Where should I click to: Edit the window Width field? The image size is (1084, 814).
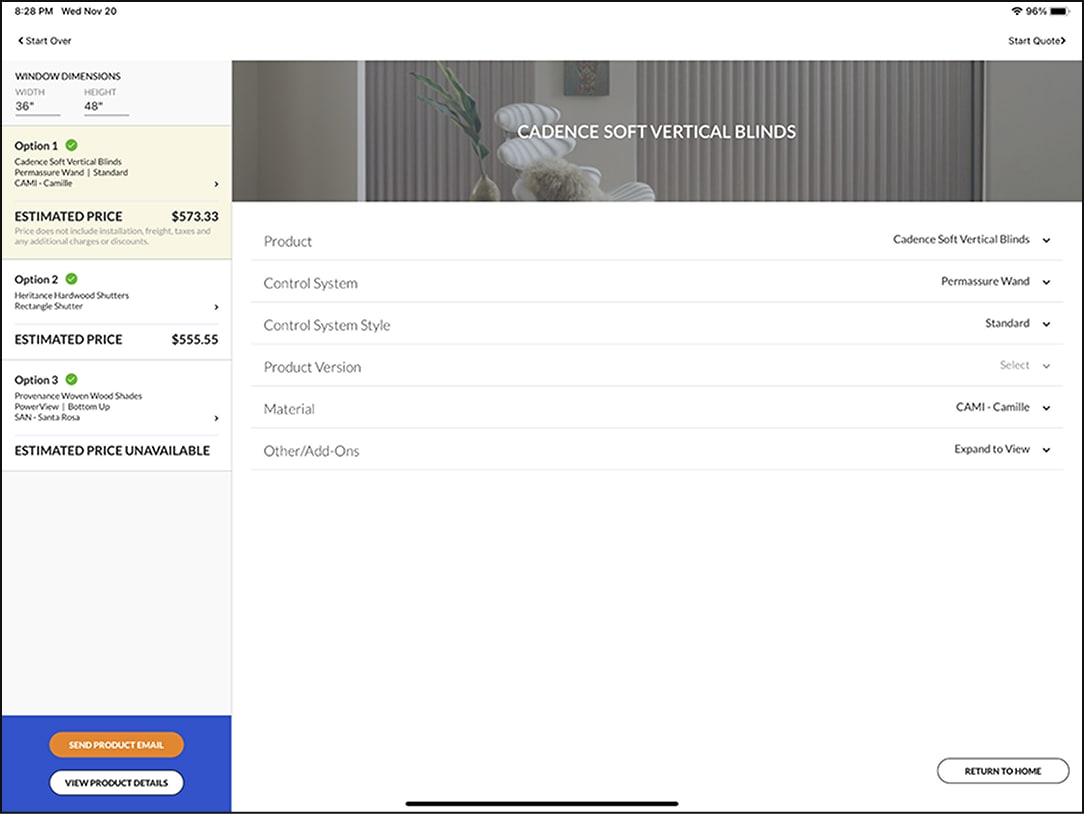[37, 107]
